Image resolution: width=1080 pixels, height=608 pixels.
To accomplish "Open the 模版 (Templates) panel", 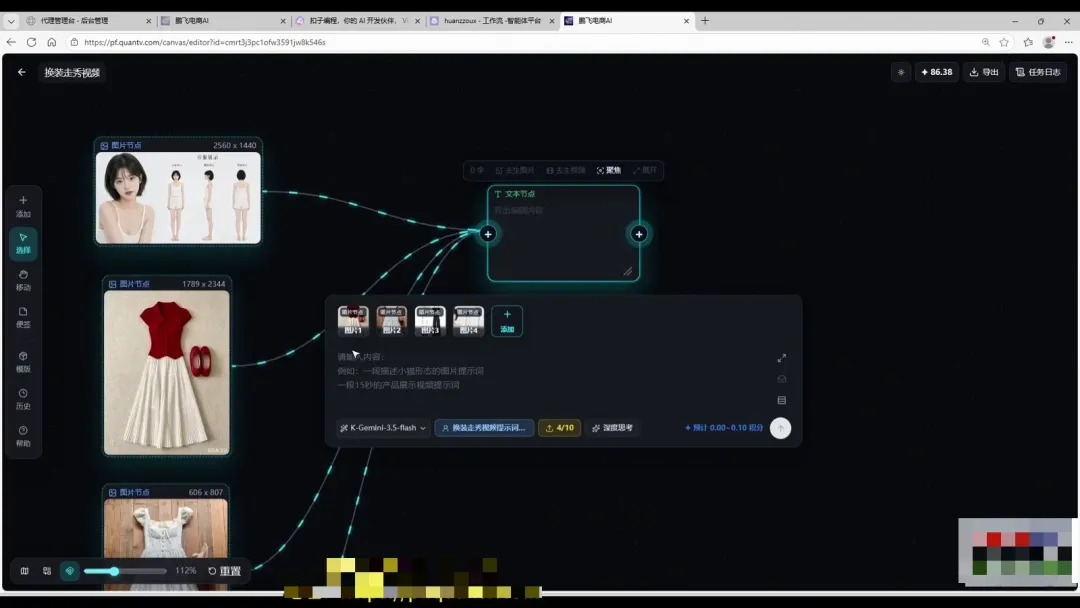I will point(23,361).
